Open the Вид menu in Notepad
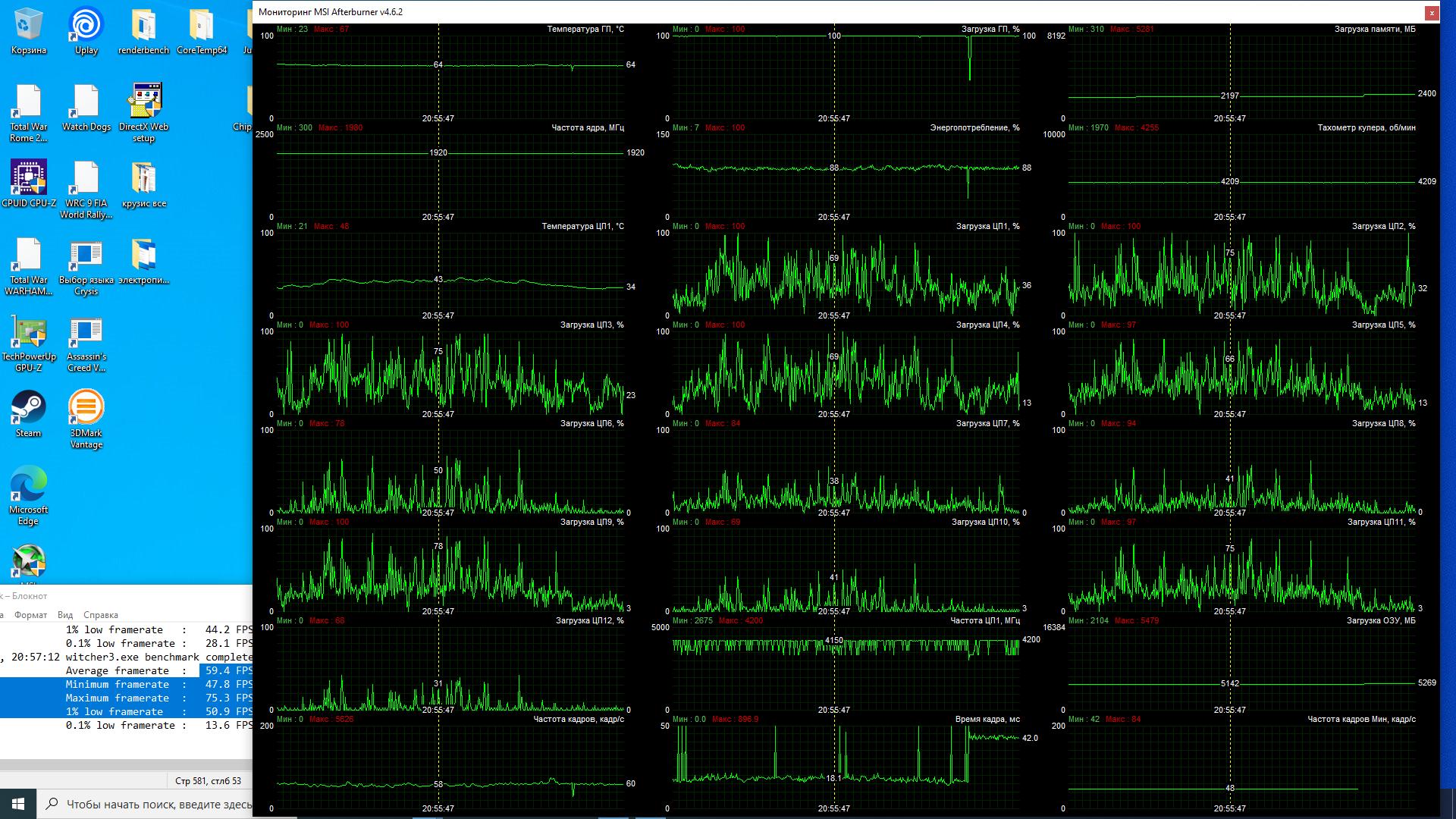The width and height of the screenshot is (1456, 819). click(65, 615)
